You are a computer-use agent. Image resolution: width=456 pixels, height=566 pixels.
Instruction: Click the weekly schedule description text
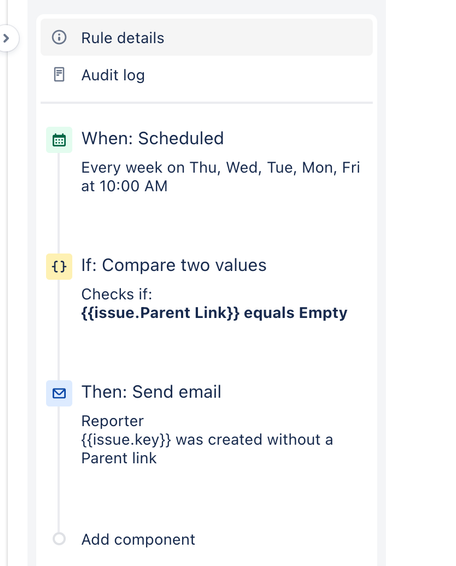tap(221, 177)
